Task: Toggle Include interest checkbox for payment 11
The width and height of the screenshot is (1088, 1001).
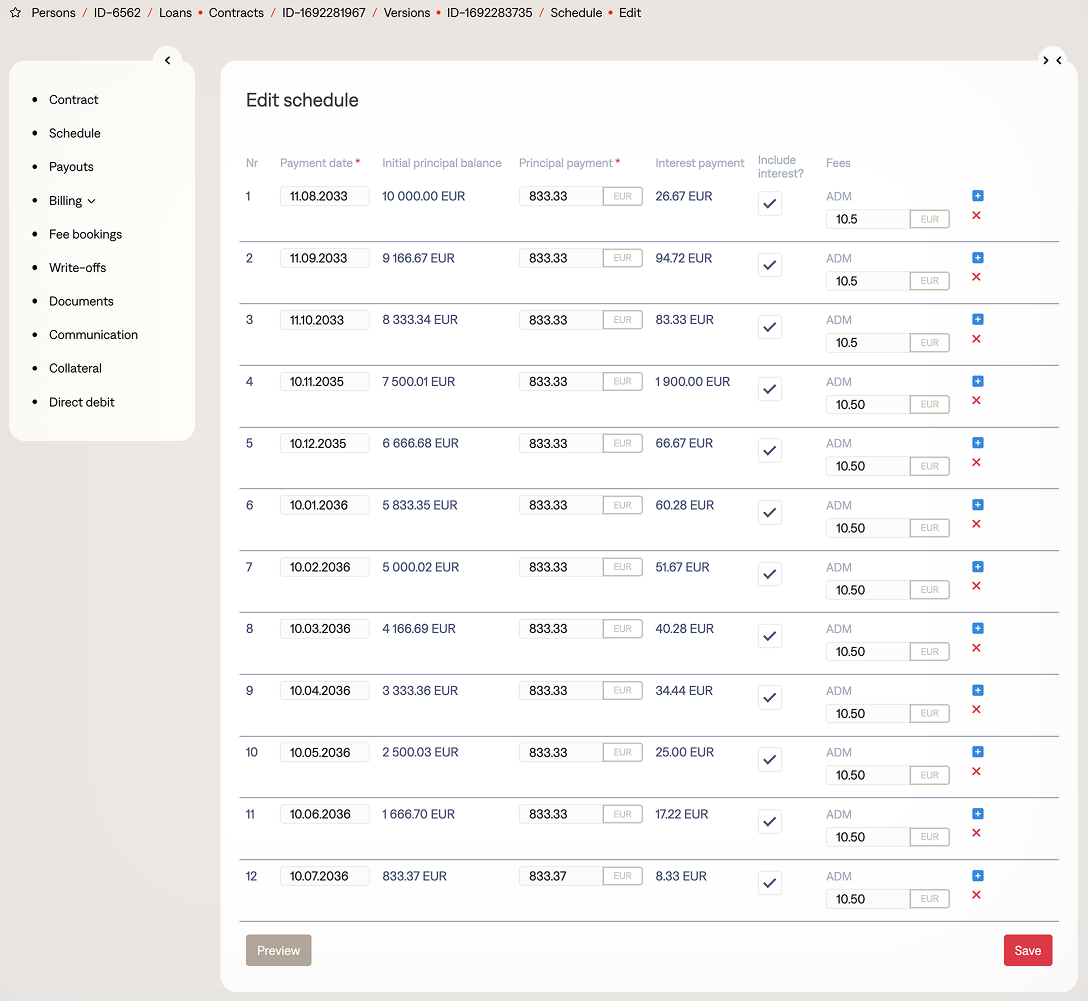Action: [x=769, y=822]
